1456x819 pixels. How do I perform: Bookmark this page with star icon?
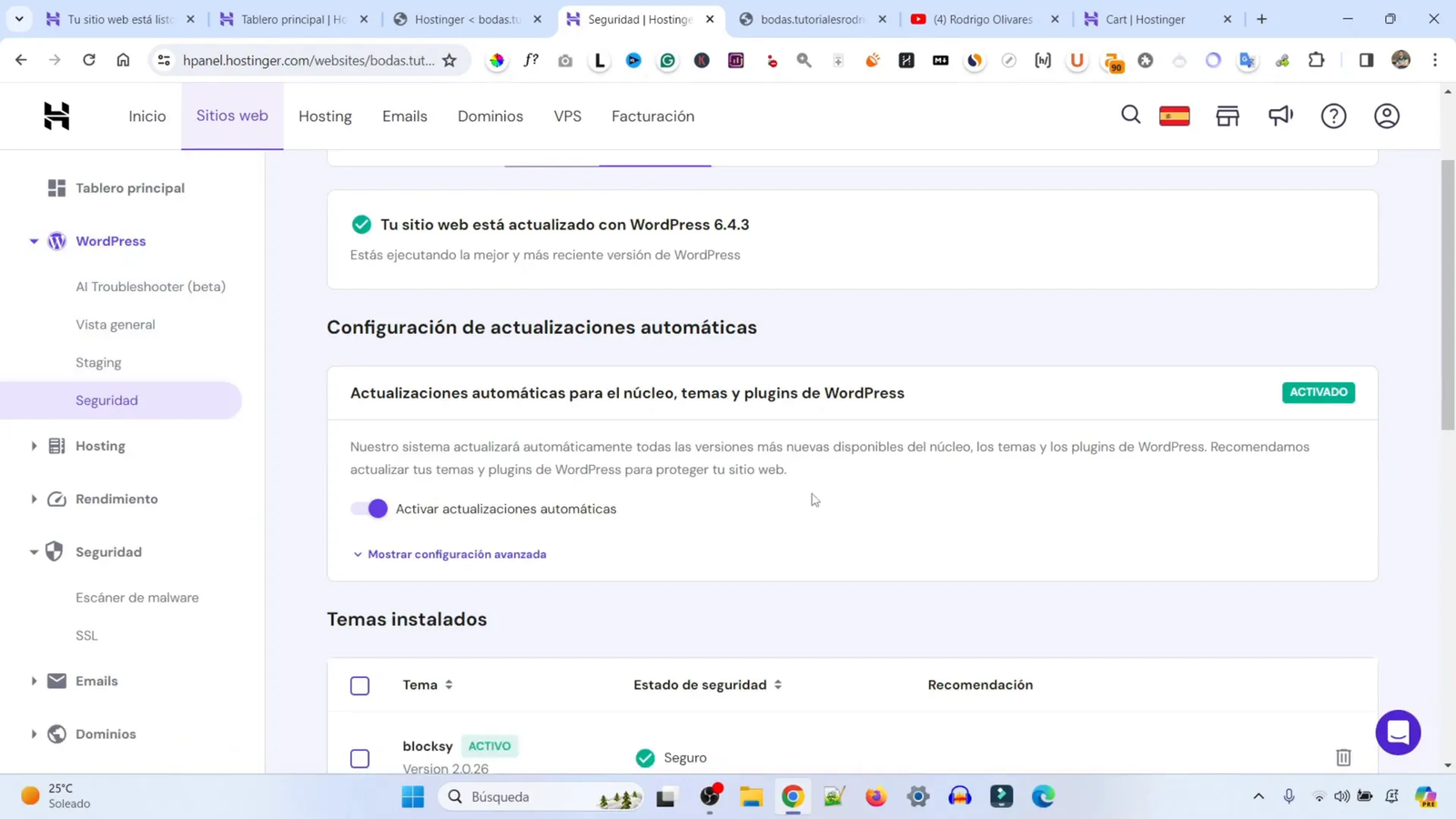click(450, 60)
